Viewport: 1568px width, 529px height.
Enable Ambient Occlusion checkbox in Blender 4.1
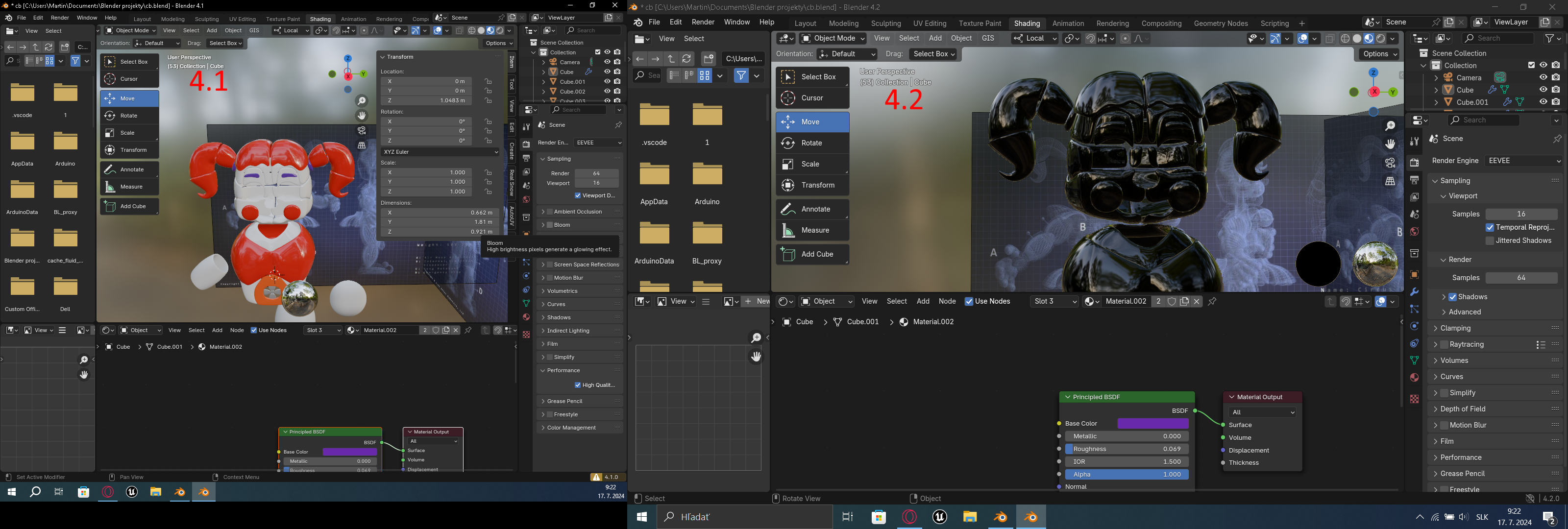tap(550, 212)
